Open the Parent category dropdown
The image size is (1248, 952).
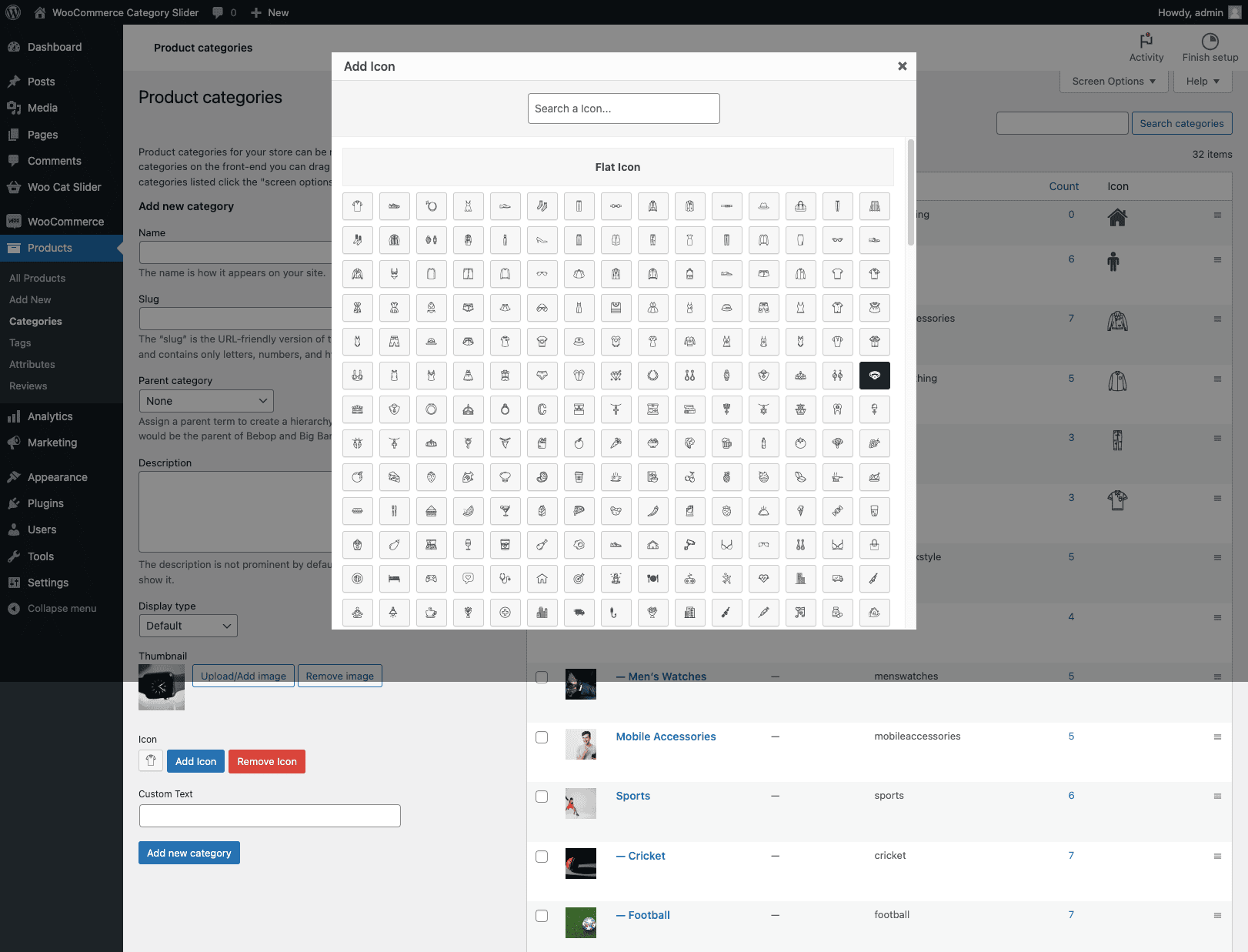click(x=206, y=401)
